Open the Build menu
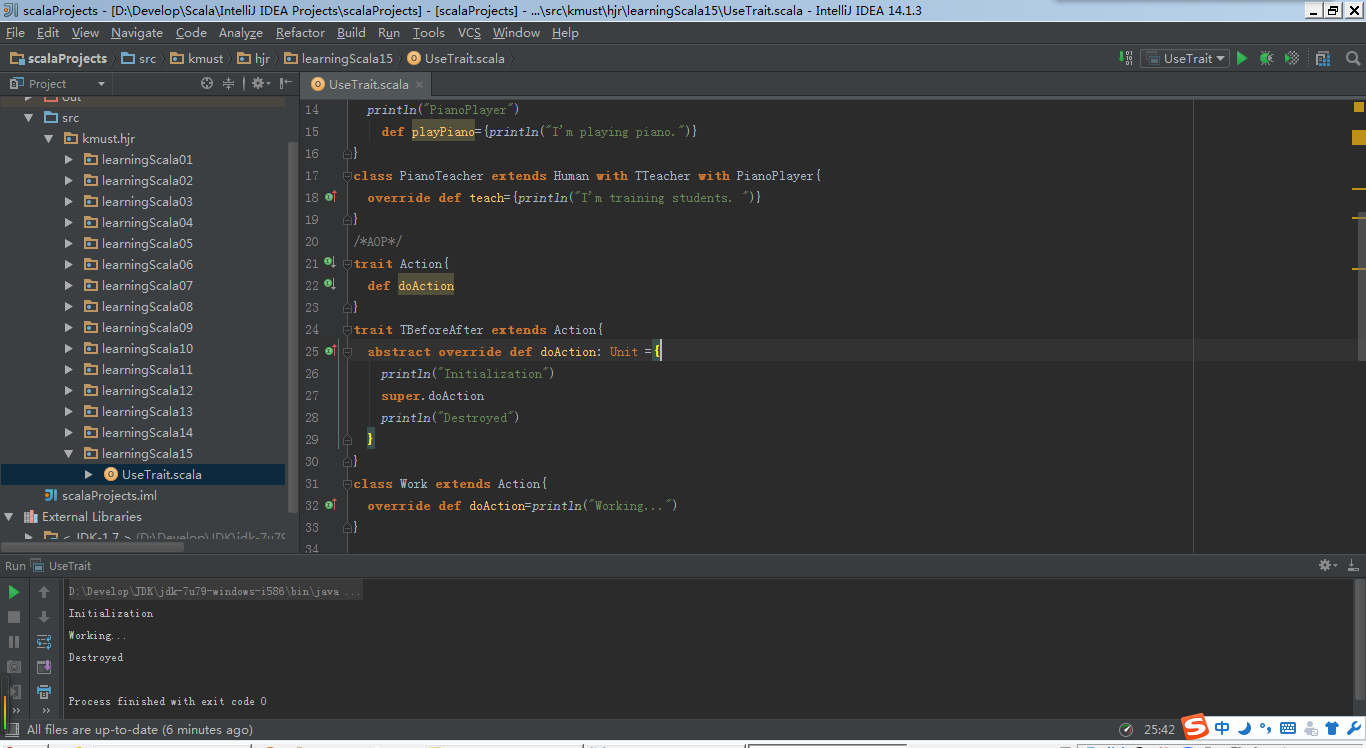 (x=352, y=33)
